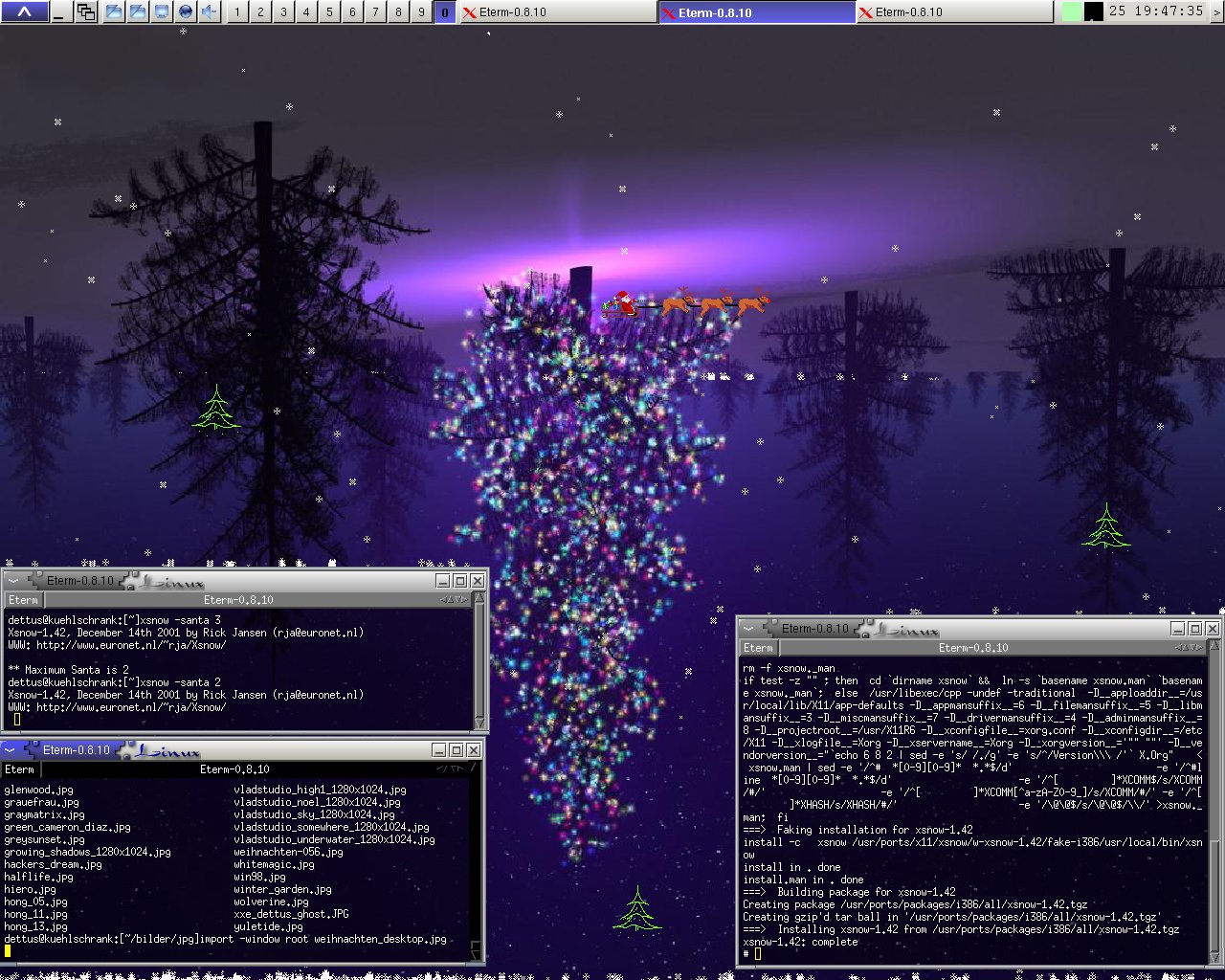Open the Eterm menu in the xsnow install window
This screenshot has width=1225, height=980.
click(758, 648)
